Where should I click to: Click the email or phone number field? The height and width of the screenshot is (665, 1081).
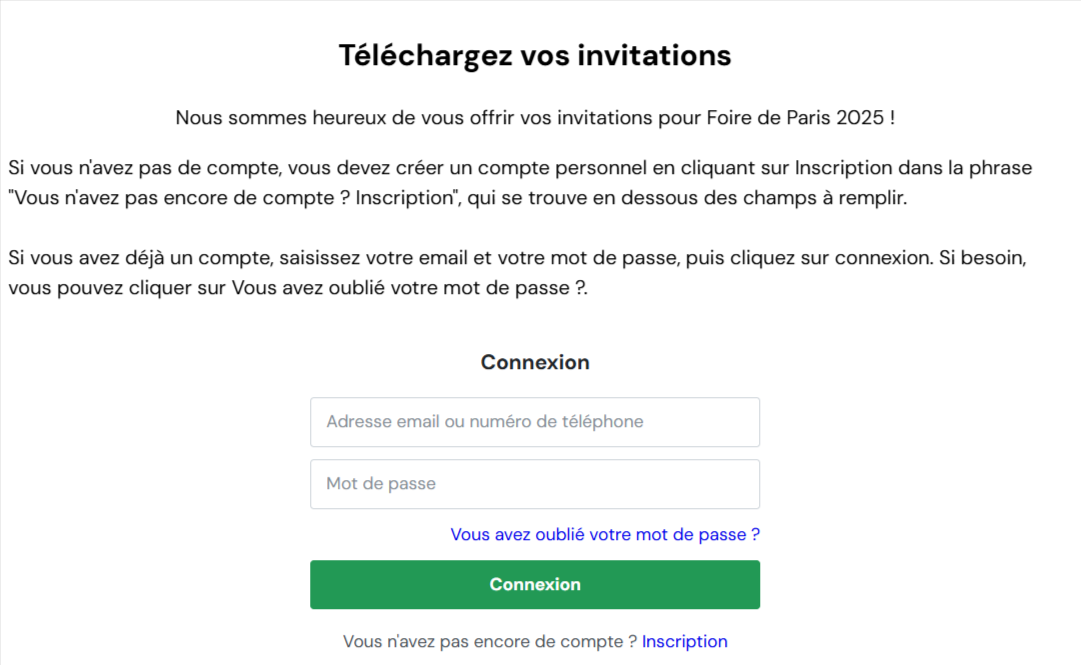pyautogui.click(x=535, y=421)
